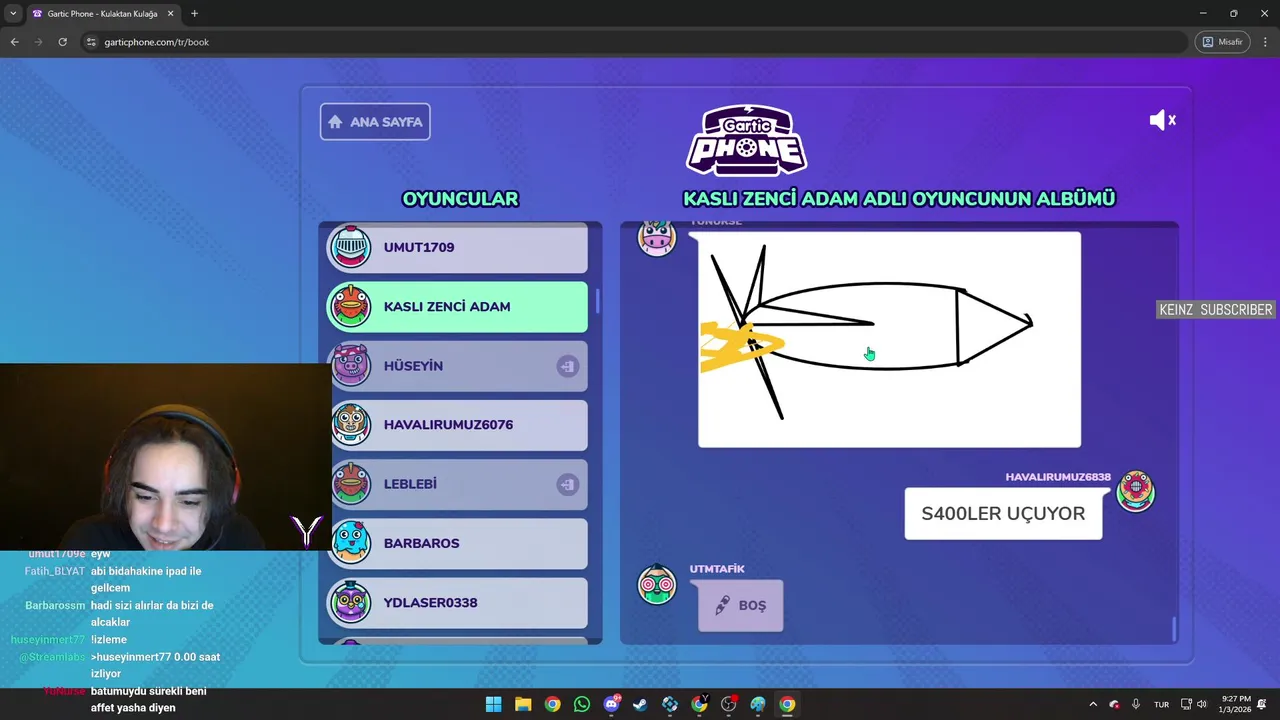The width and height of the screenshot is (1280, 720).
Task: Click UTMTAFİK's green avatar
Action: click(657, 584)
